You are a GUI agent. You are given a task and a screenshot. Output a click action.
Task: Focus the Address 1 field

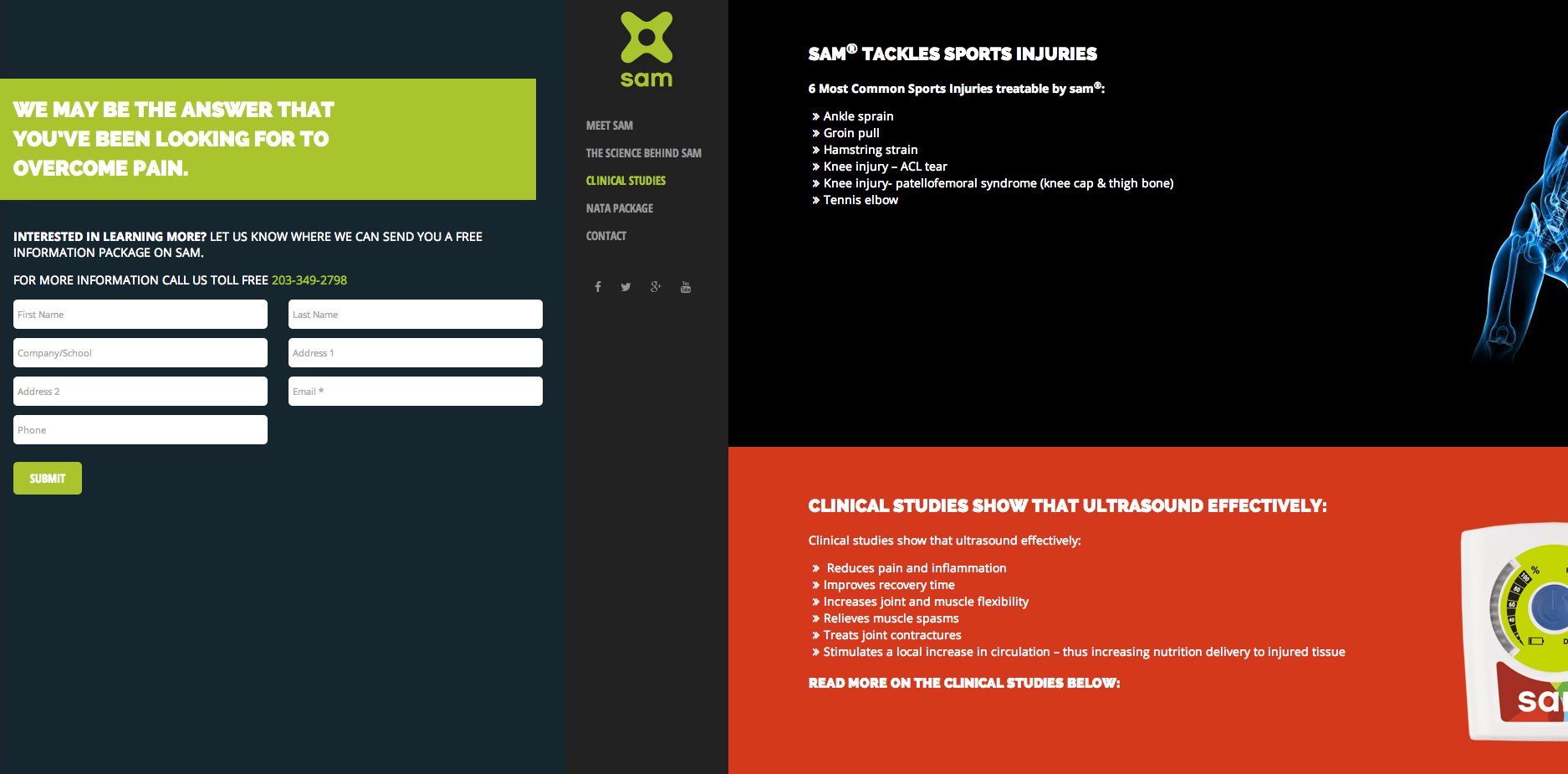pos(415,353)
